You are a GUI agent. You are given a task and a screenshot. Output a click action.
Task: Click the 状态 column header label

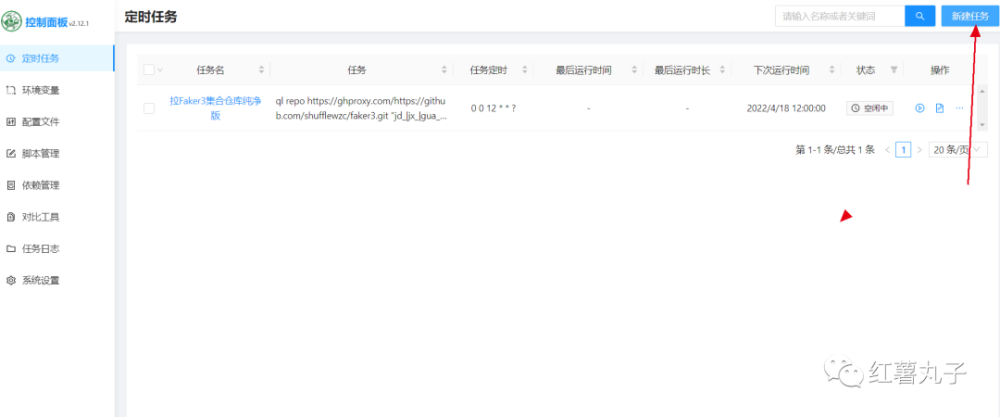click(865, 70)
